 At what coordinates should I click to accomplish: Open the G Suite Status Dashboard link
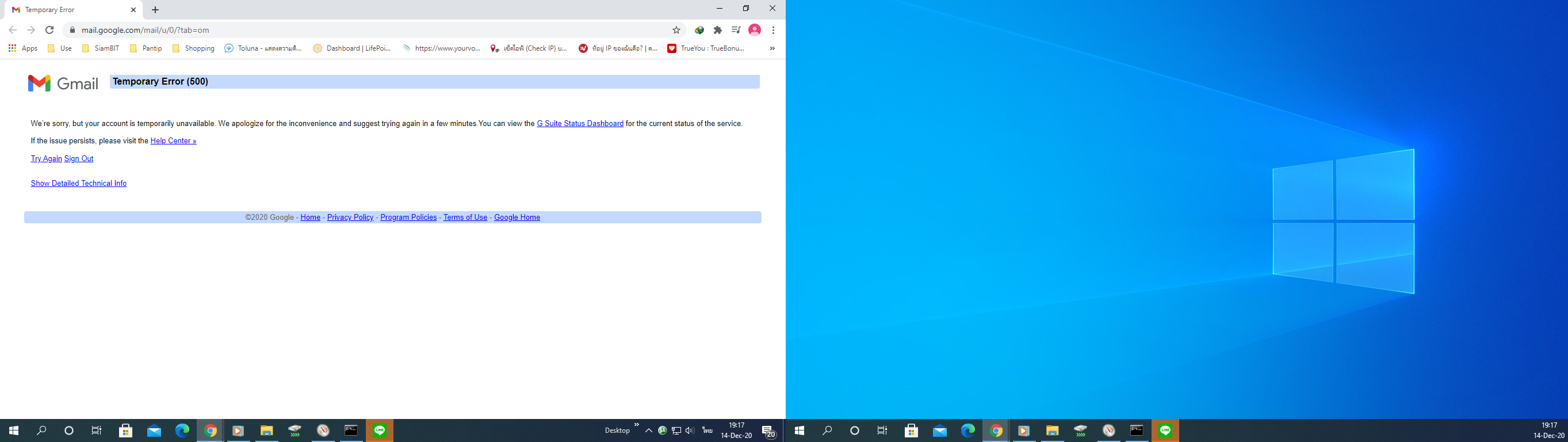(x=580, y=124)
